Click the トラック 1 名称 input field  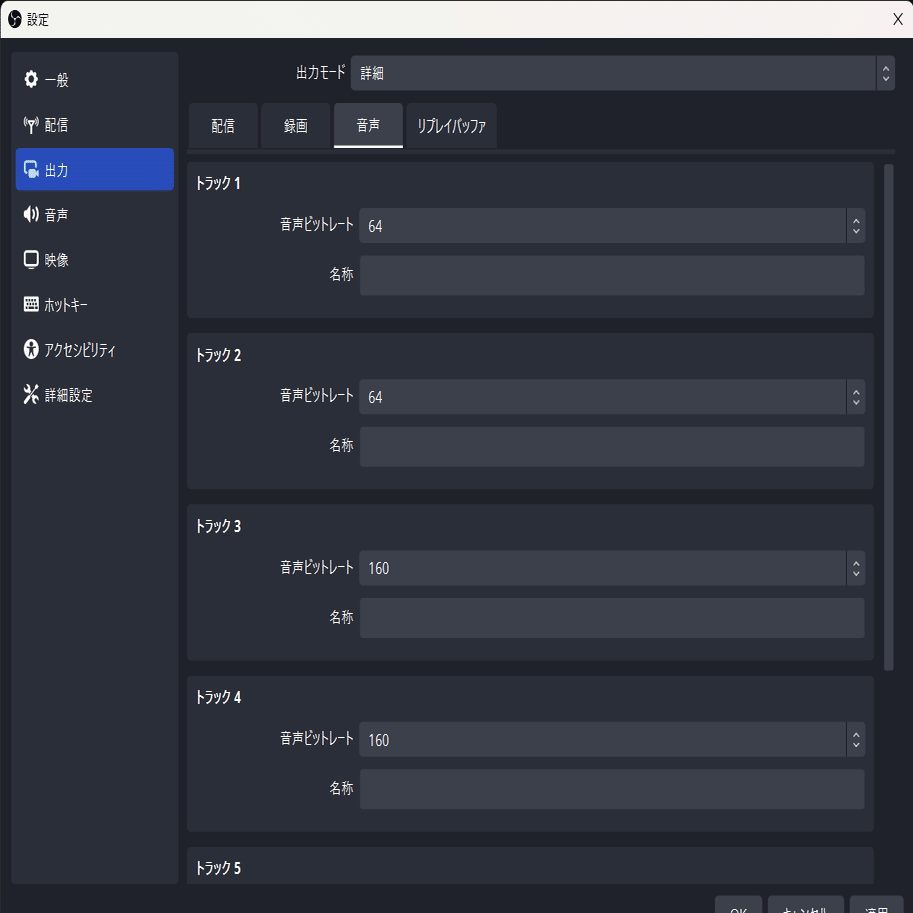pos(612,275)
